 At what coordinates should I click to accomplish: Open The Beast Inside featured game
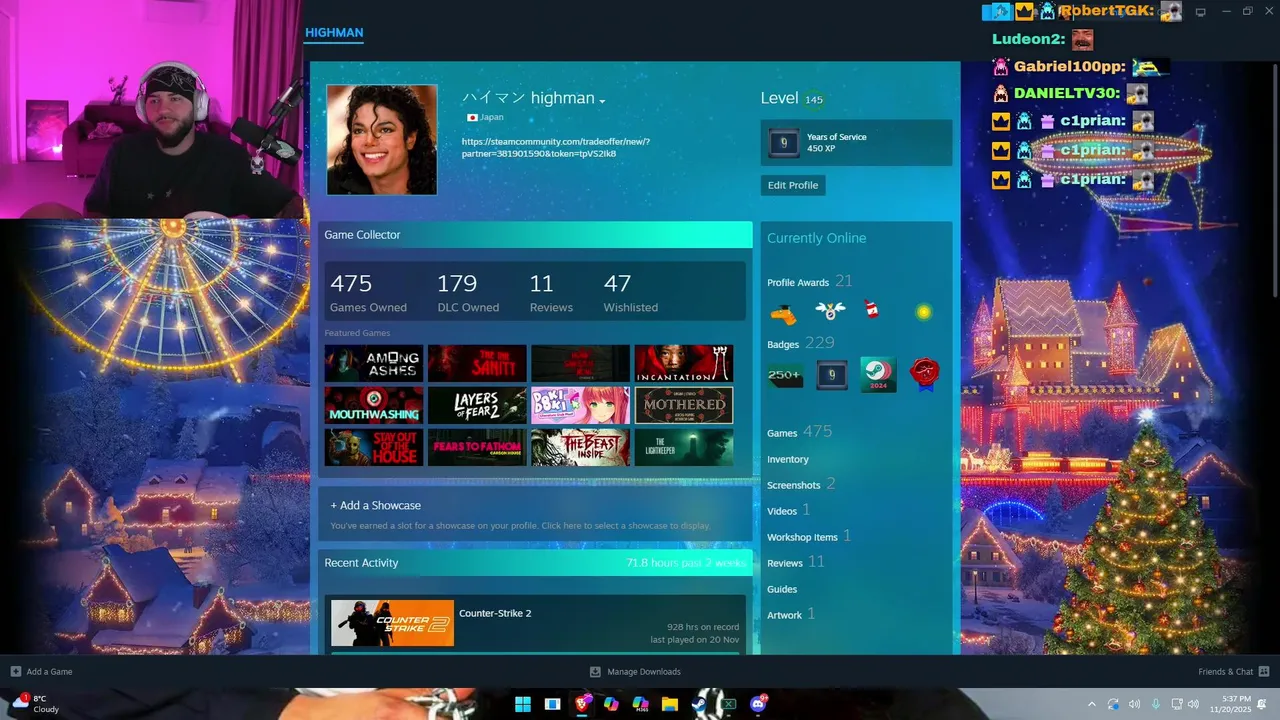(580, 447)
